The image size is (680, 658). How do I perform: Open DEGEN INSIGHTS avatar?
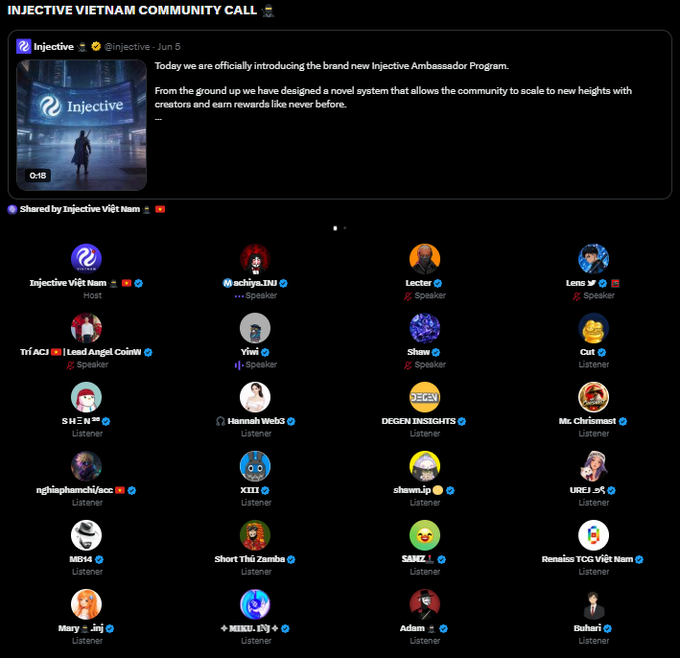click(x=425, y=397)
